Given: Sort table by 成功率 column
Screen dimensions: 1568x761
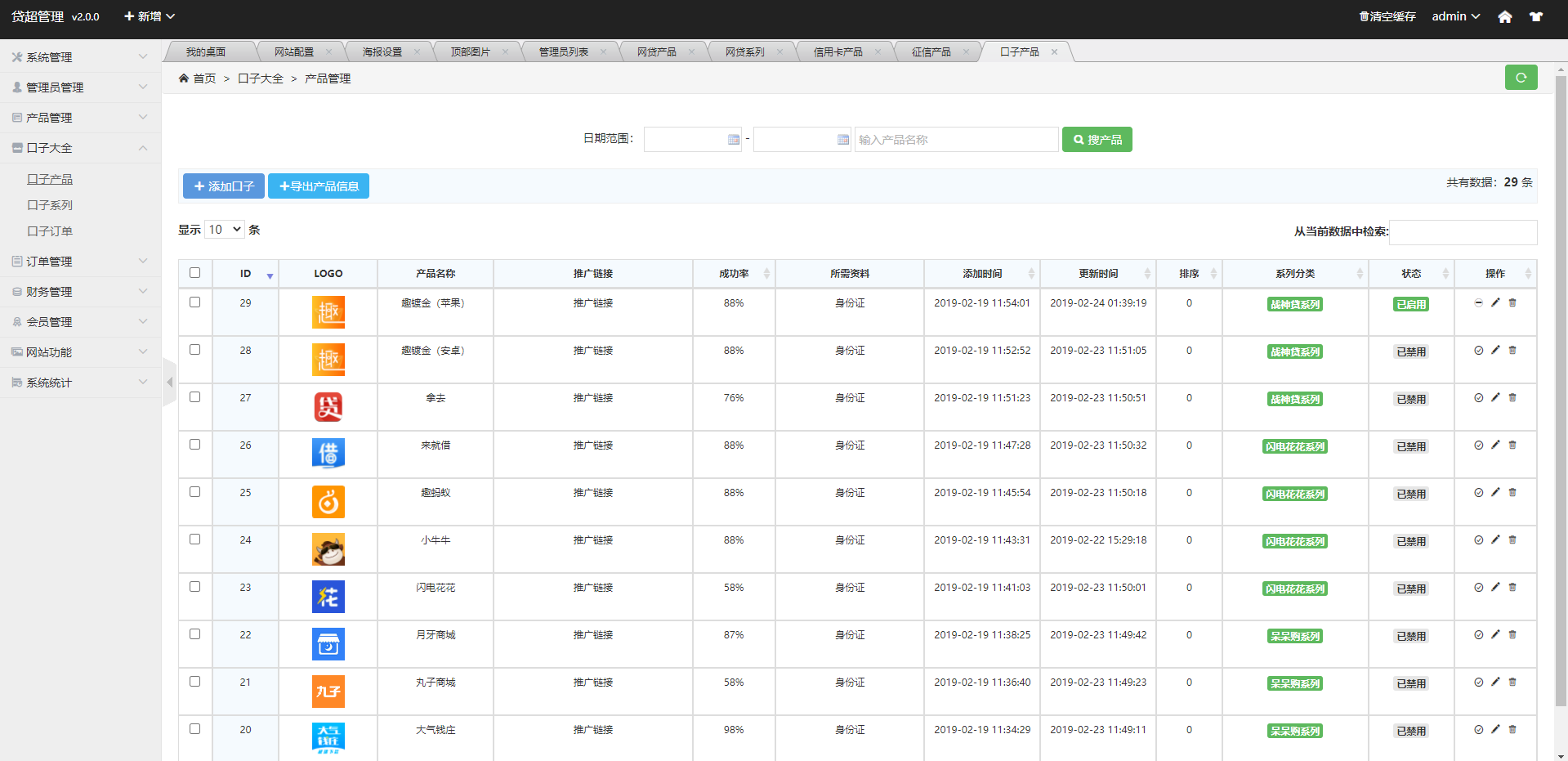Looking at the screenshot, I should 734,274.
